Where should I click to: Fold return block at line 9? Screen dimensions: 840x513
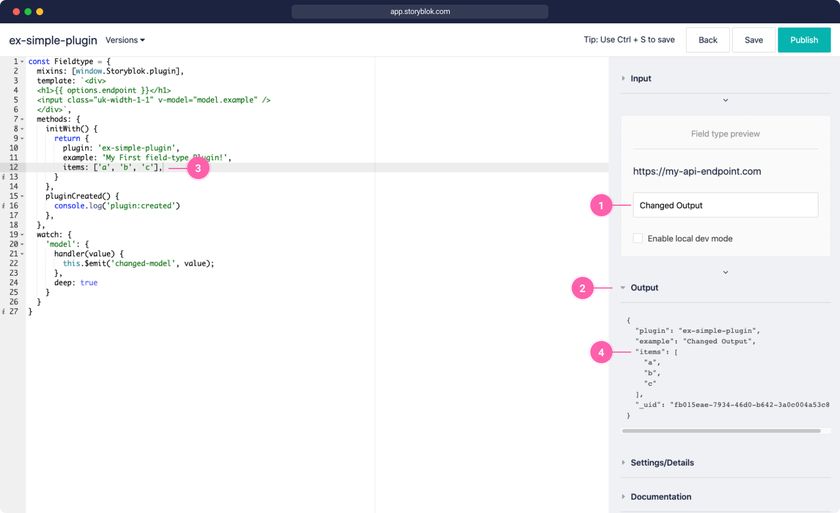(22, 139)
